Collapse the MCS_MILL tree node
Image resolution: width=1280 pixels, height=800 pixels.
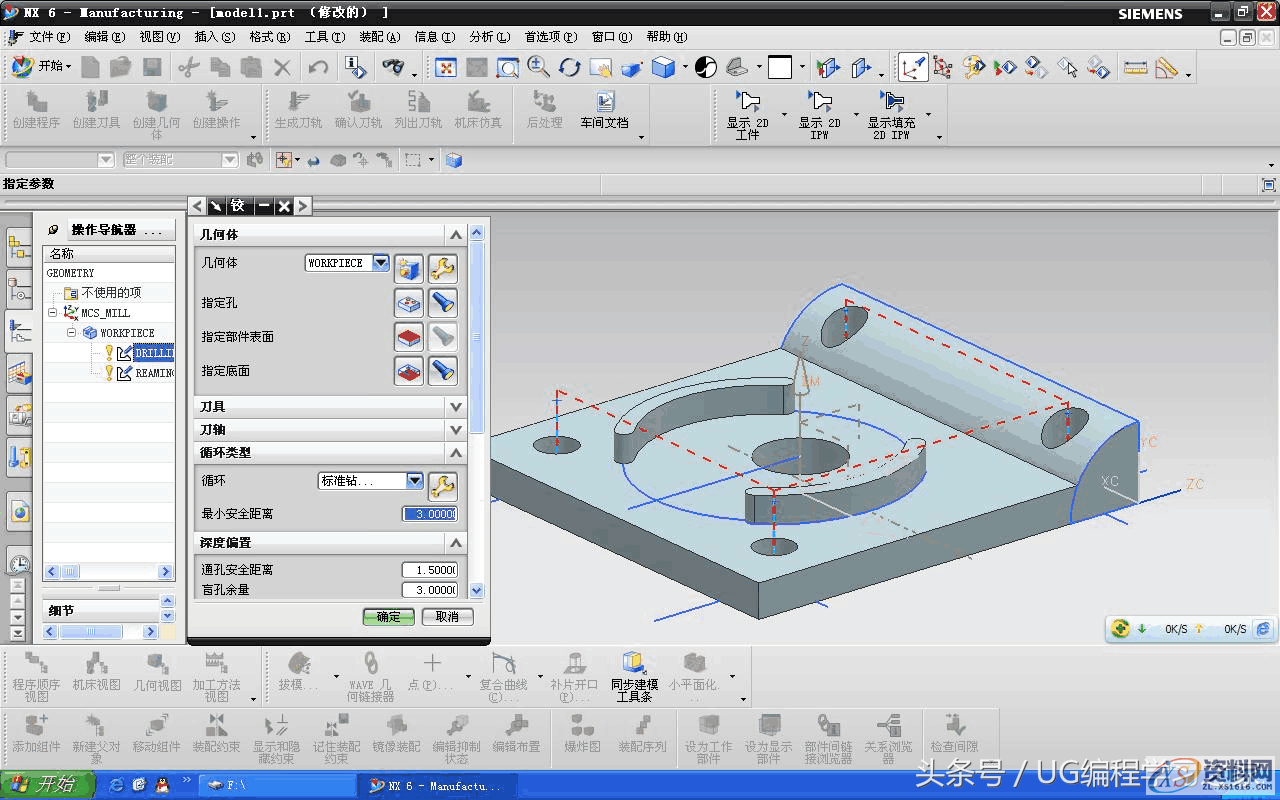tap(52, 313)
